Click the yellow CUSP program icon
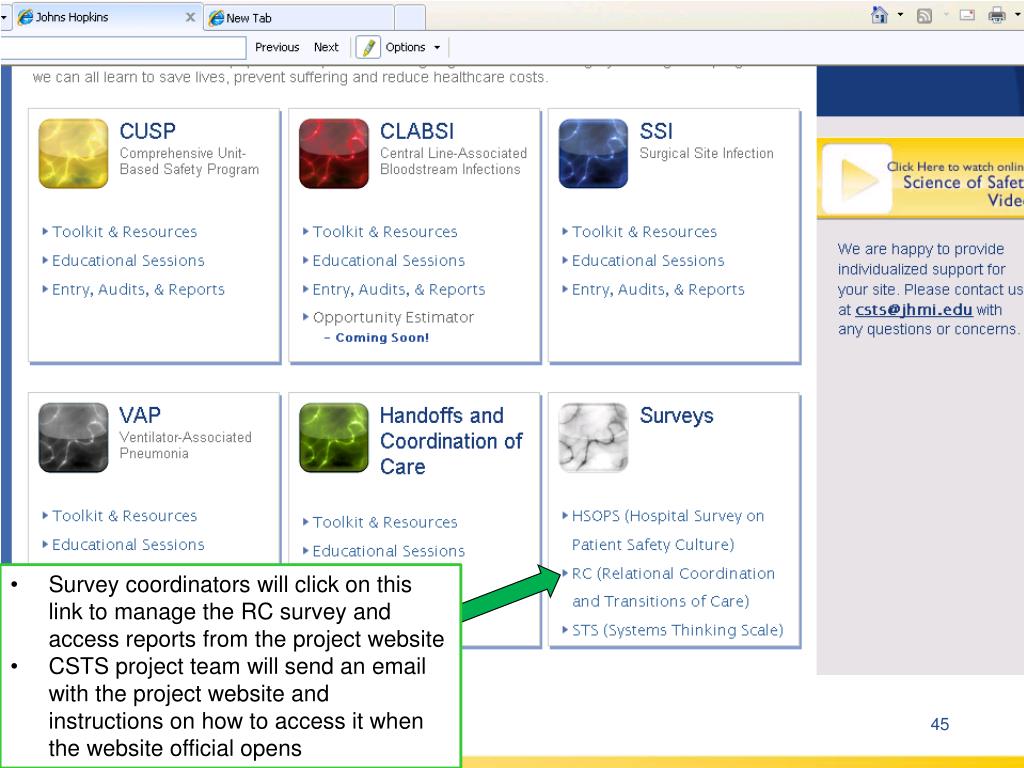 pos(73,153)
